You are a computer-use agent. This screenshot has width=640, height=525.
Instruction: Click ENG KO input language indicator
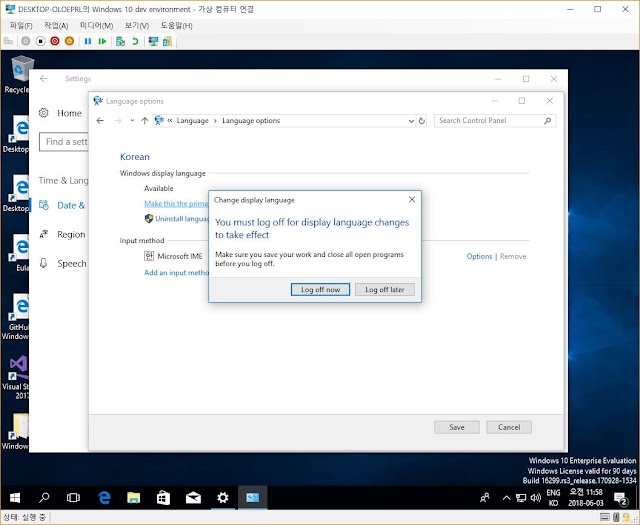(x=553, y=498)
